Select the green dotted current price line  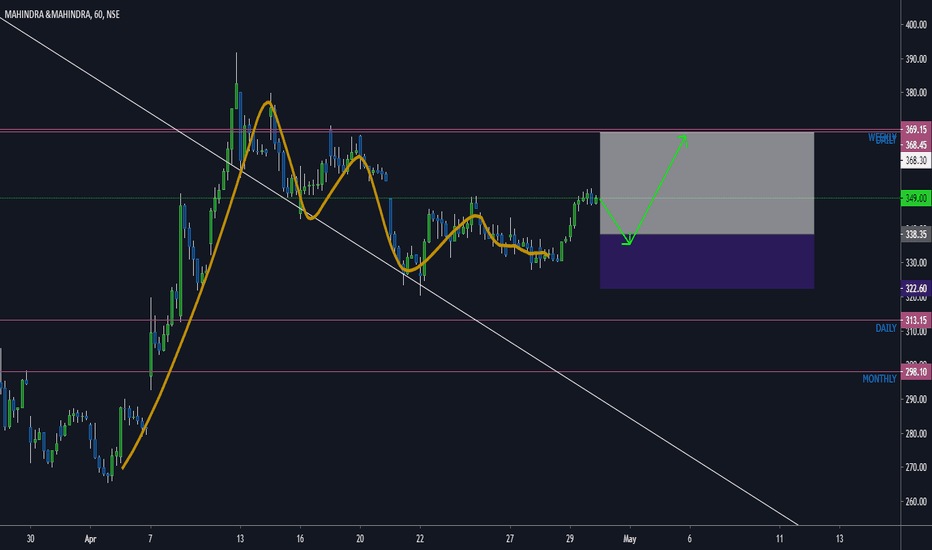pos(451,199)
